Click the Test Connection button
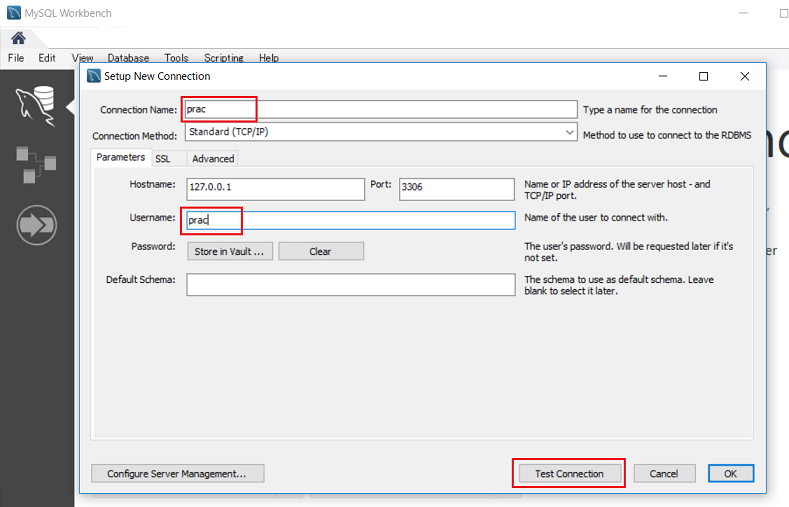 pyautogui.click(x=569, y=473)
